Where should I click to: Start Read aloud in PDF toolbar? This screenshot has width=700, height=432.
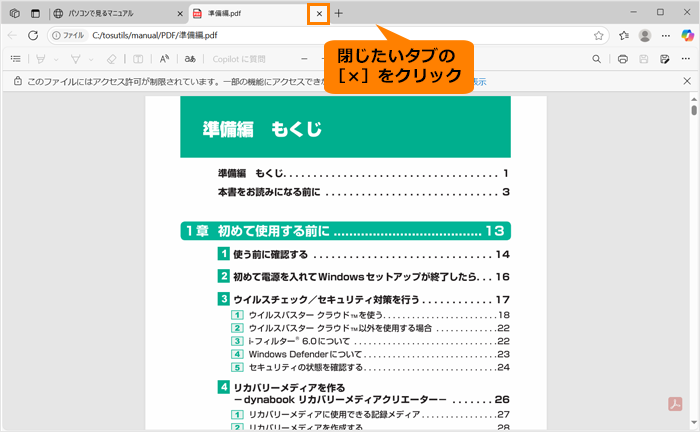click(x=164, y=59)
